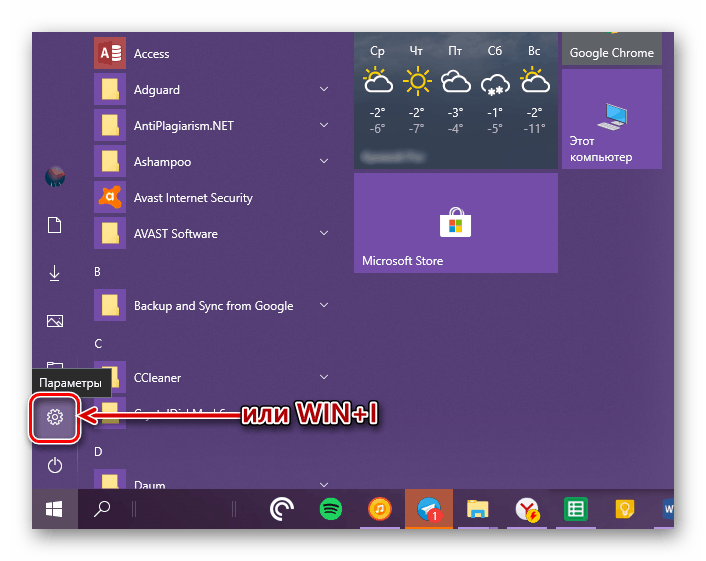
Task: Jump to letter D section header
Action: click(98, 452)
